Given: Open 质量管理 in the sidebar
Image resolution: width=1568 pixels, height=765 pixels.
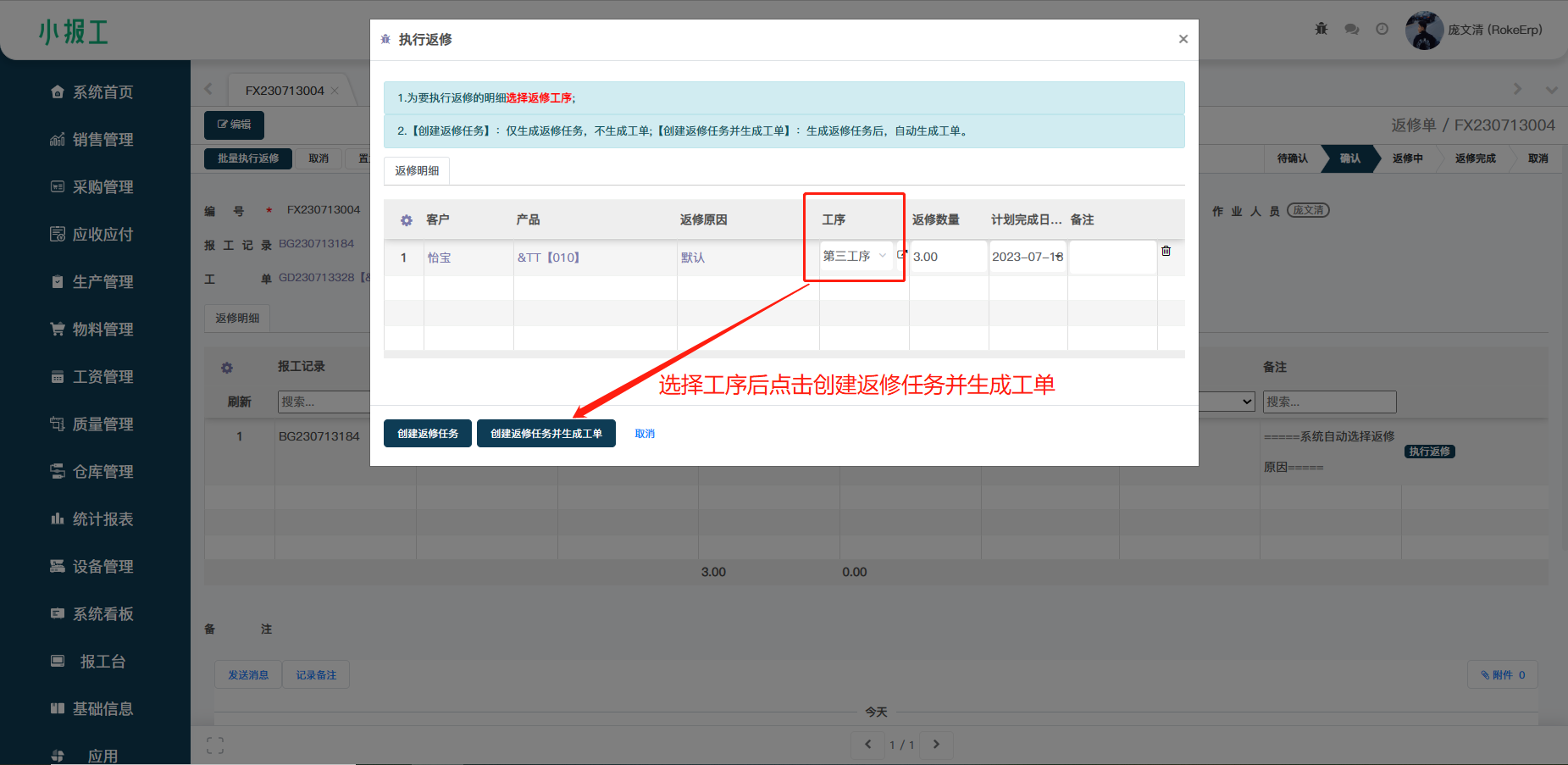Looking at the screenshot, I should tap(102, 424).
